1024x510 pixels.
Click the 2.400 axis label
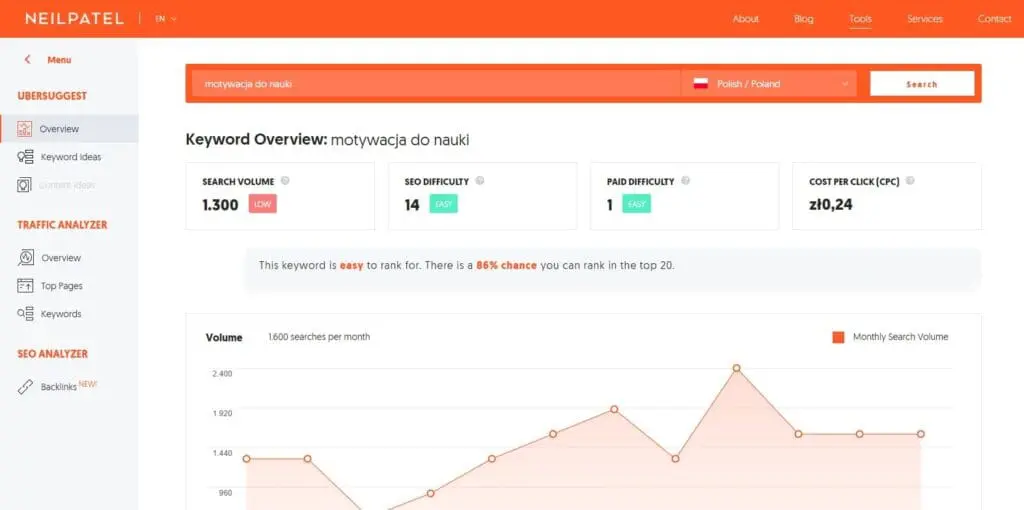[x=222, y=374]
